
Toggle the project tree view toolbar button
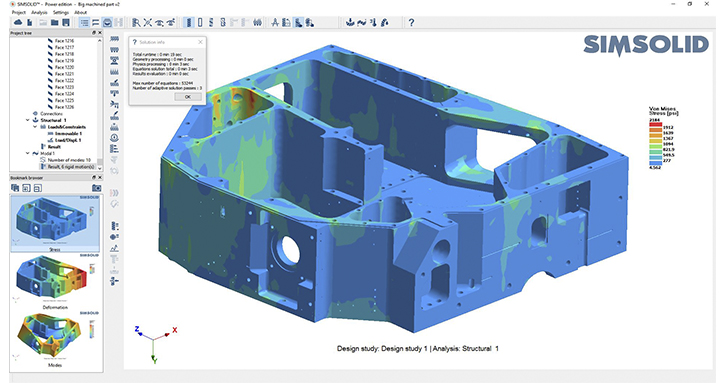(x=84, y=22)
